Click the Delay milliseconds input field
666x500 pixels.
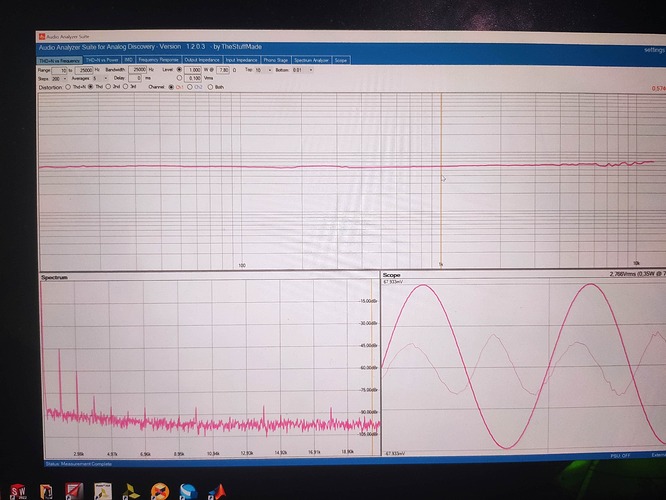point(135,78)
